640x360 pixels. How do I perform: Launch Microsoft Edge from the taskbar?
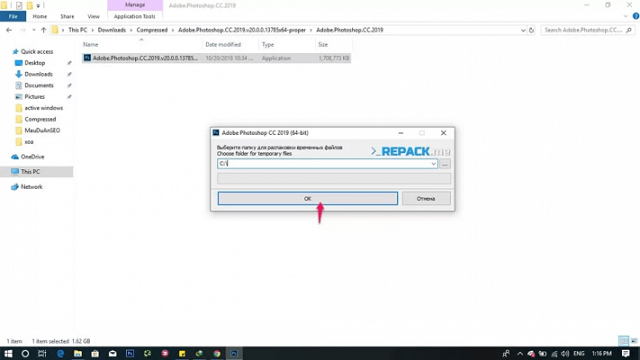(60, 353)
